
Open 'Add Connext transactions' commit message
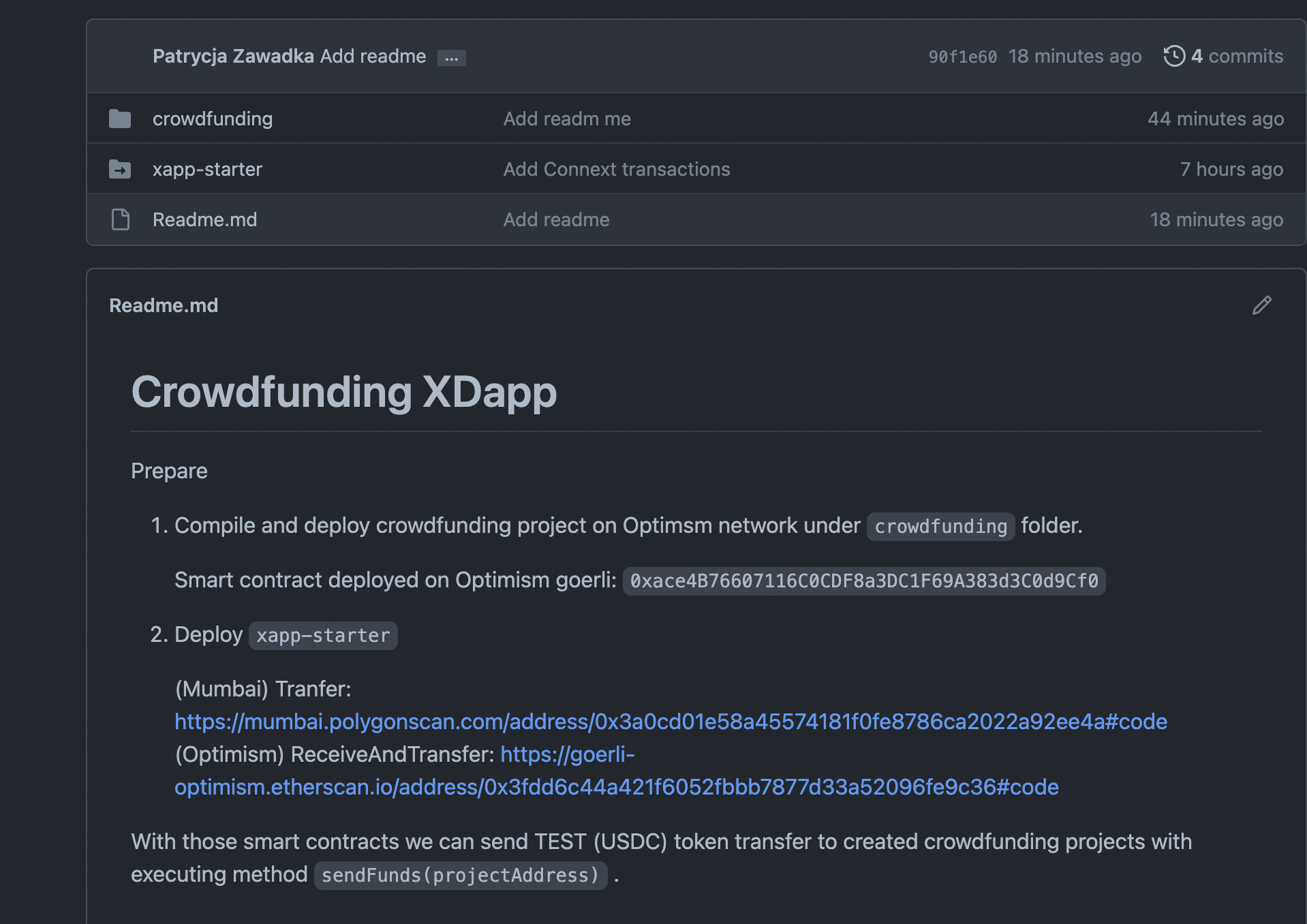click(617, 169)
